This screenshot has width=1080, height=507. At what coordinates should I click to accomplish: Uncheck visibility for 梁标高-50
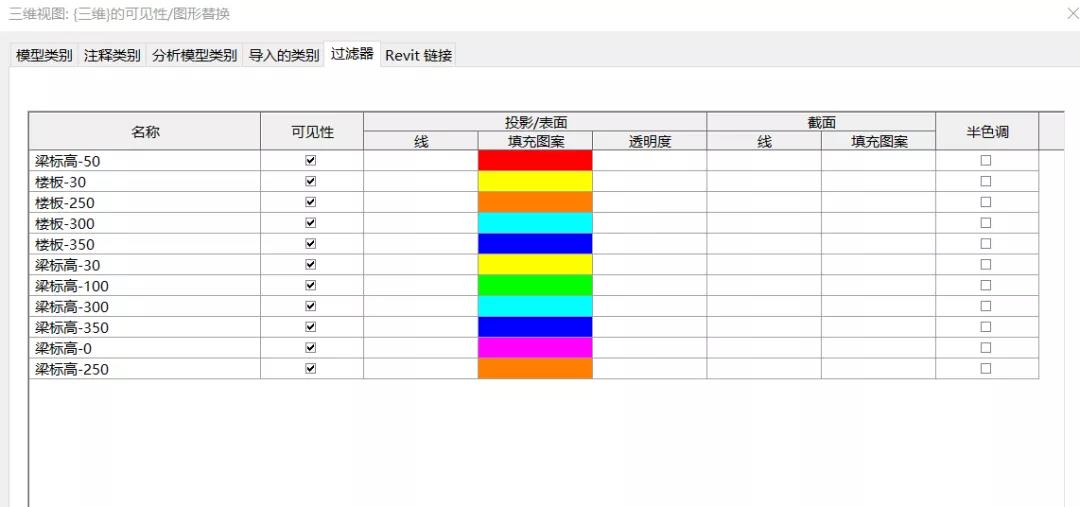click(x=311, y=161)
